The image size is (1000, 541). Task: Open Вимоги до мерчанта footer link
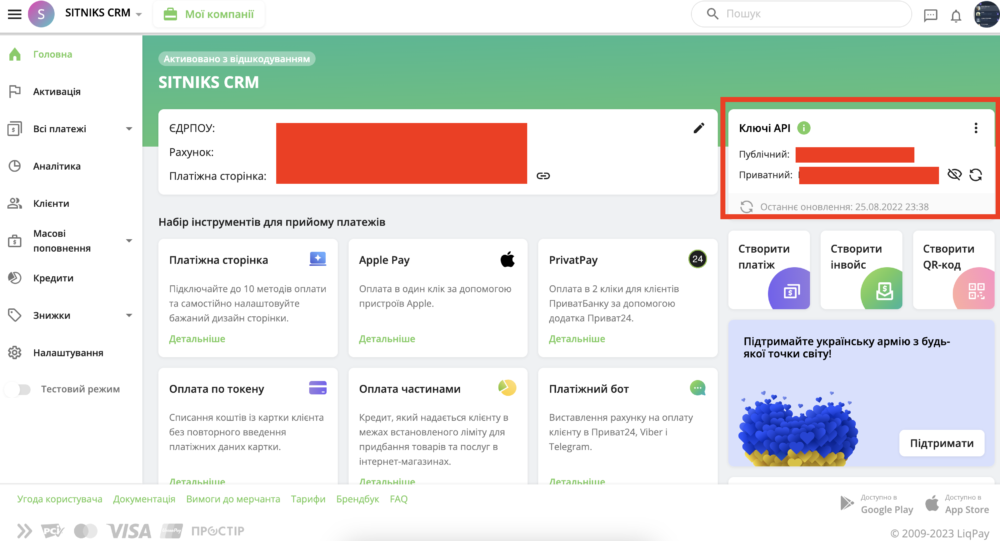(x=233, y=499)
